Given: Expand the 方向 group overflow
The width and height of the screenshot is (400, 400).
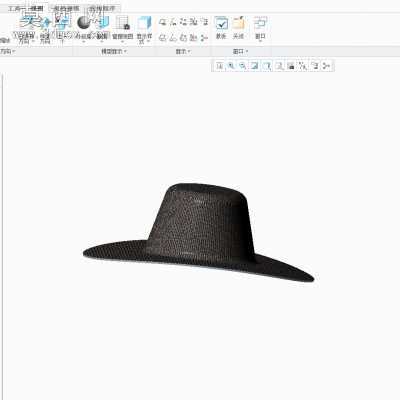Looking at the screenshot, I should (x=14, y=51).
